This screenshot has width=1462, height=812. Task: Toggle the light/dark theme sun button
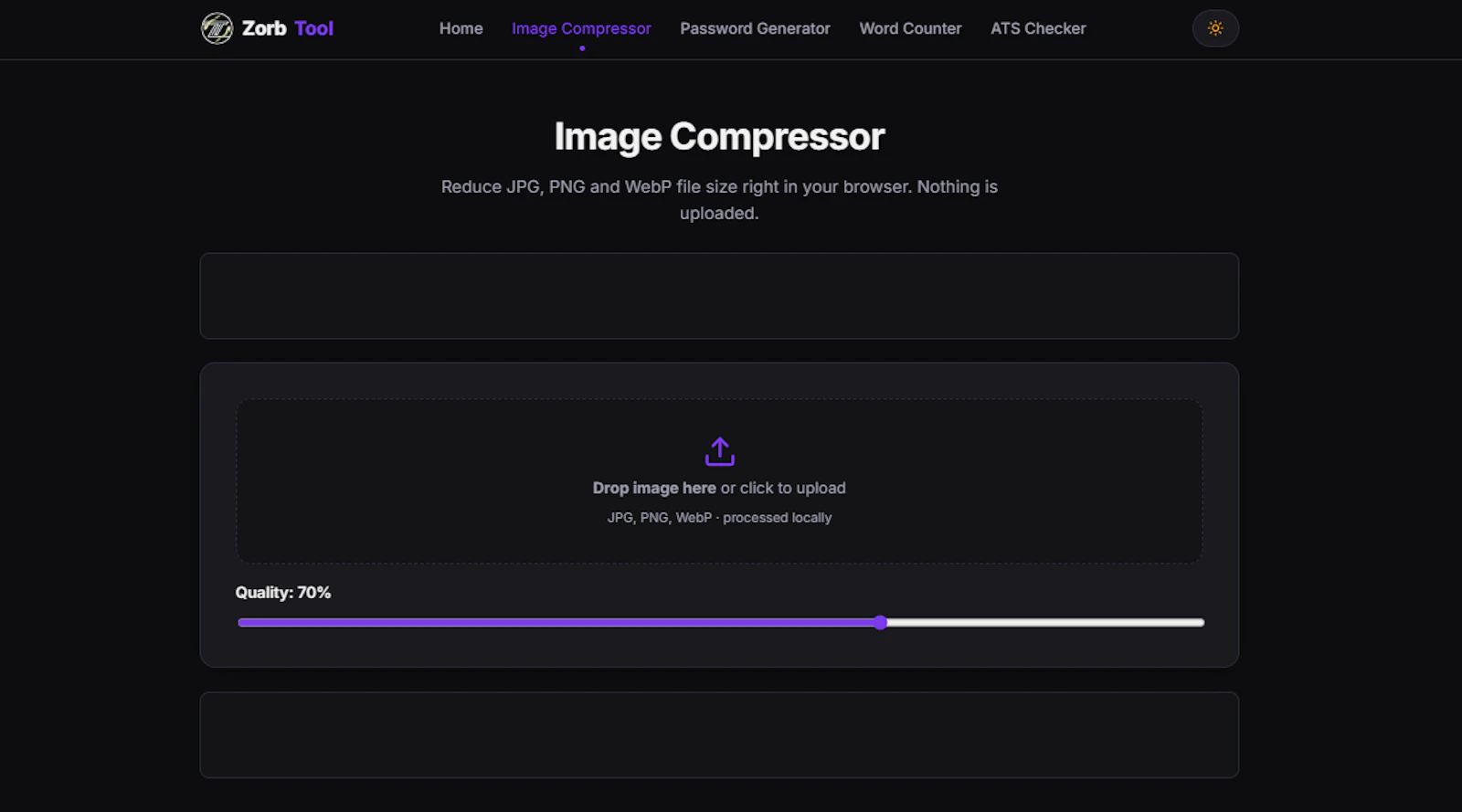tap(1215, 28)
